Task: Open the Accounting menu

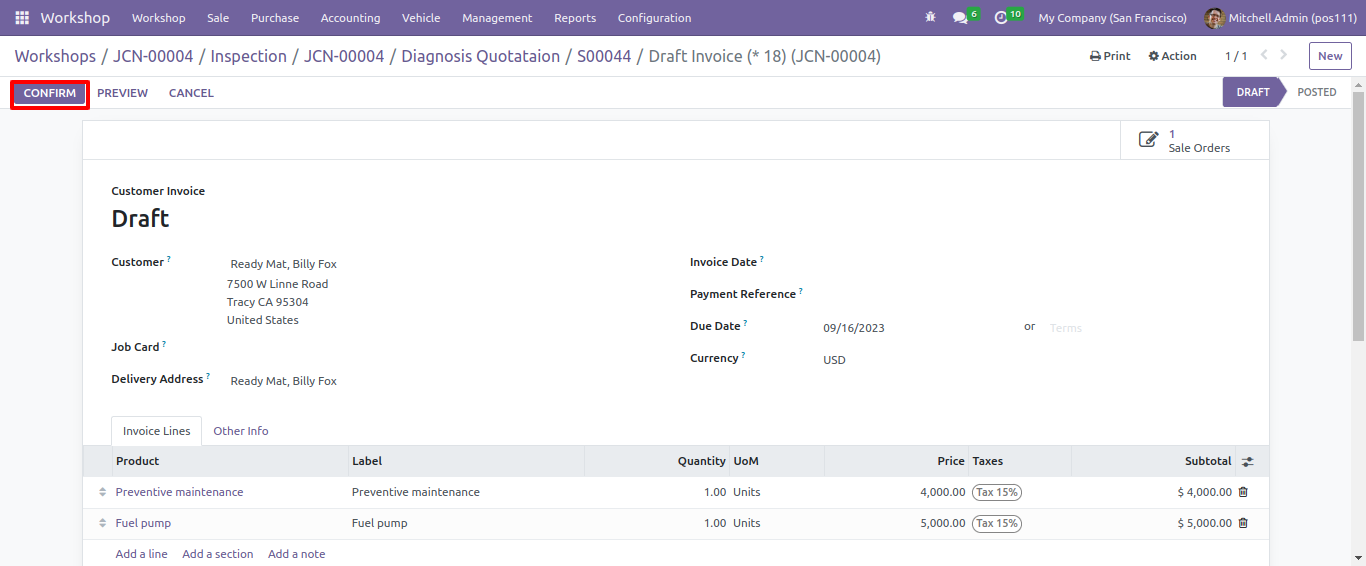Action: [x=350, y=18]
